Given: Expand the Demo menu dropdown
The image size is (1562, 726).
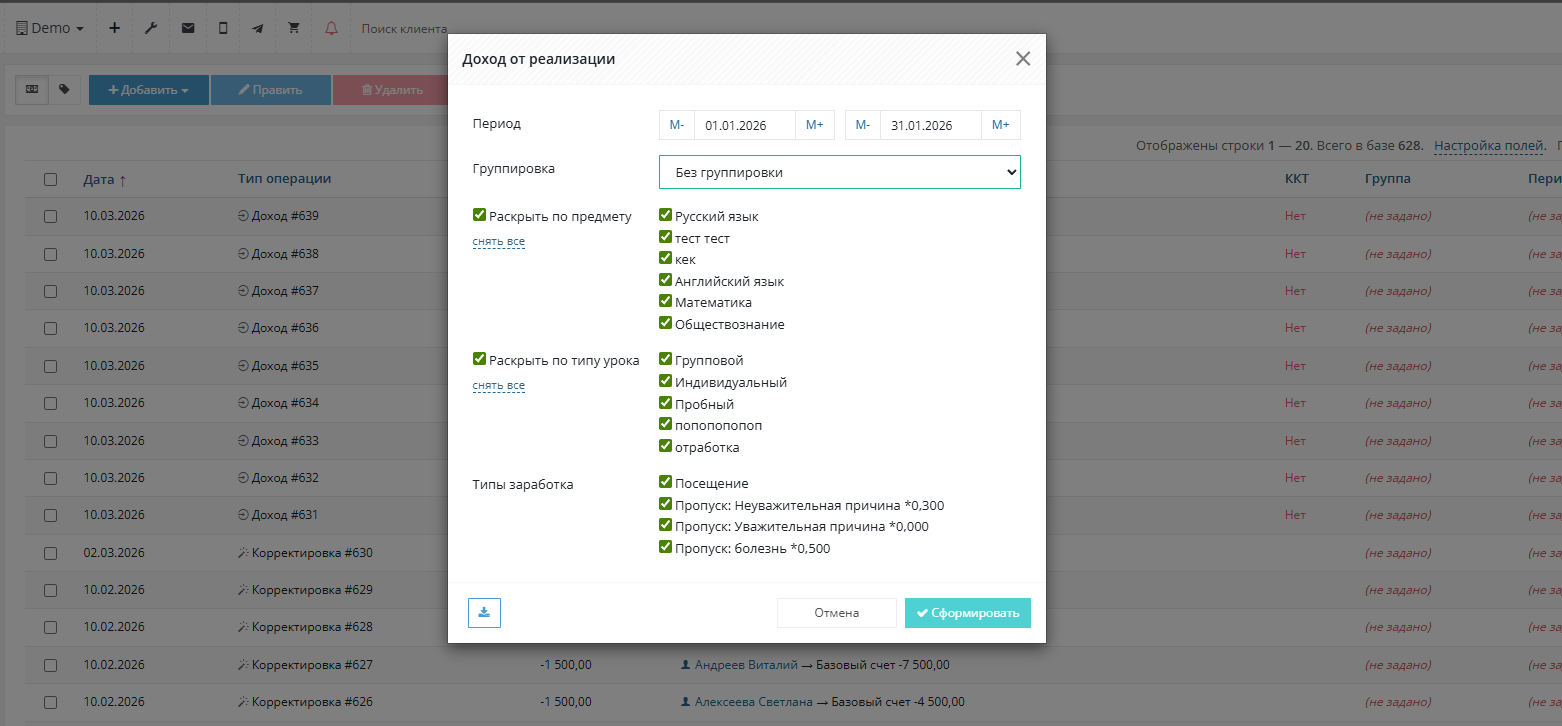Looking at the screenshot, I should coord(50,28).
